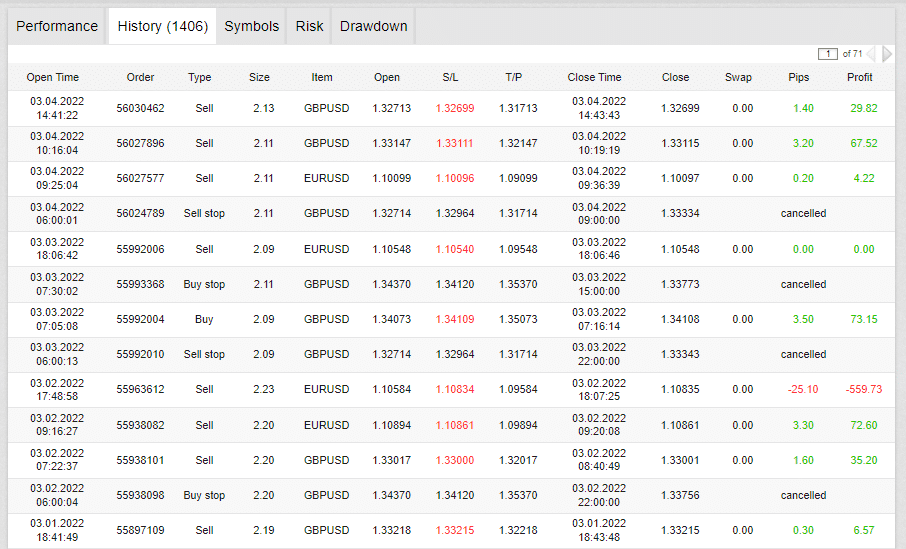
Task: Click size value 2.23
Action: point(263,390)
